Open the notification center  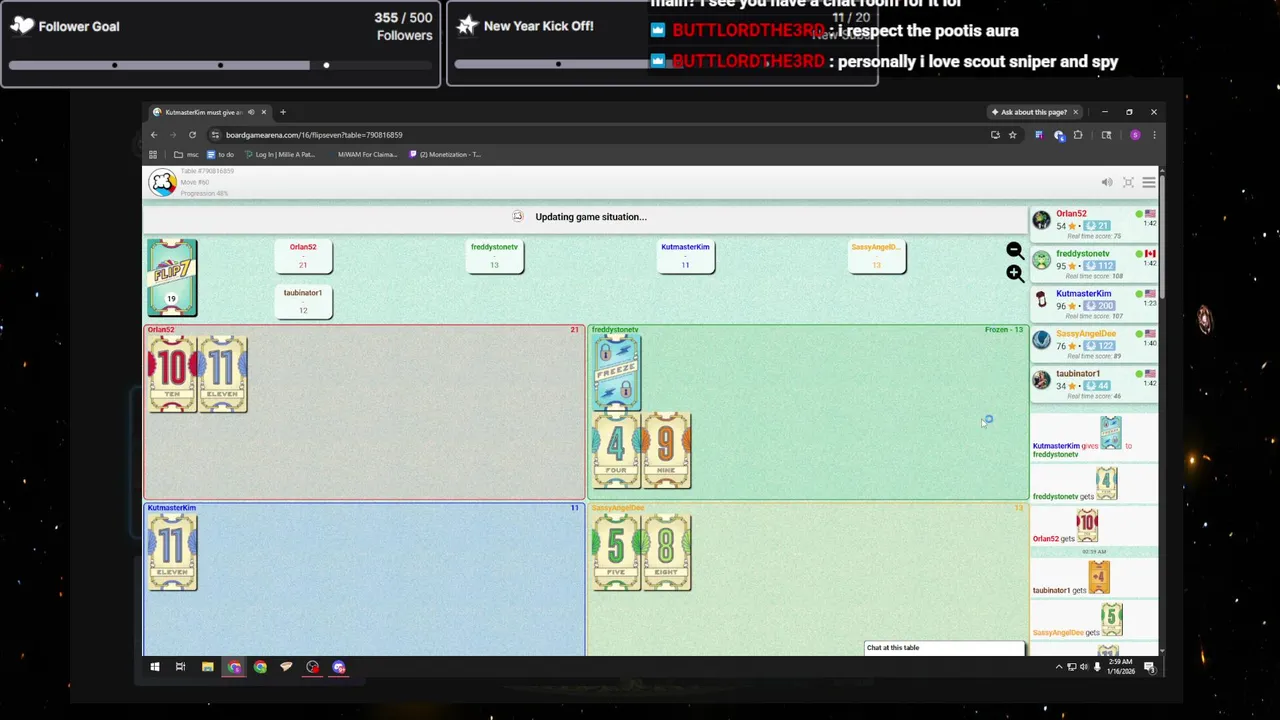(1149, 667)
